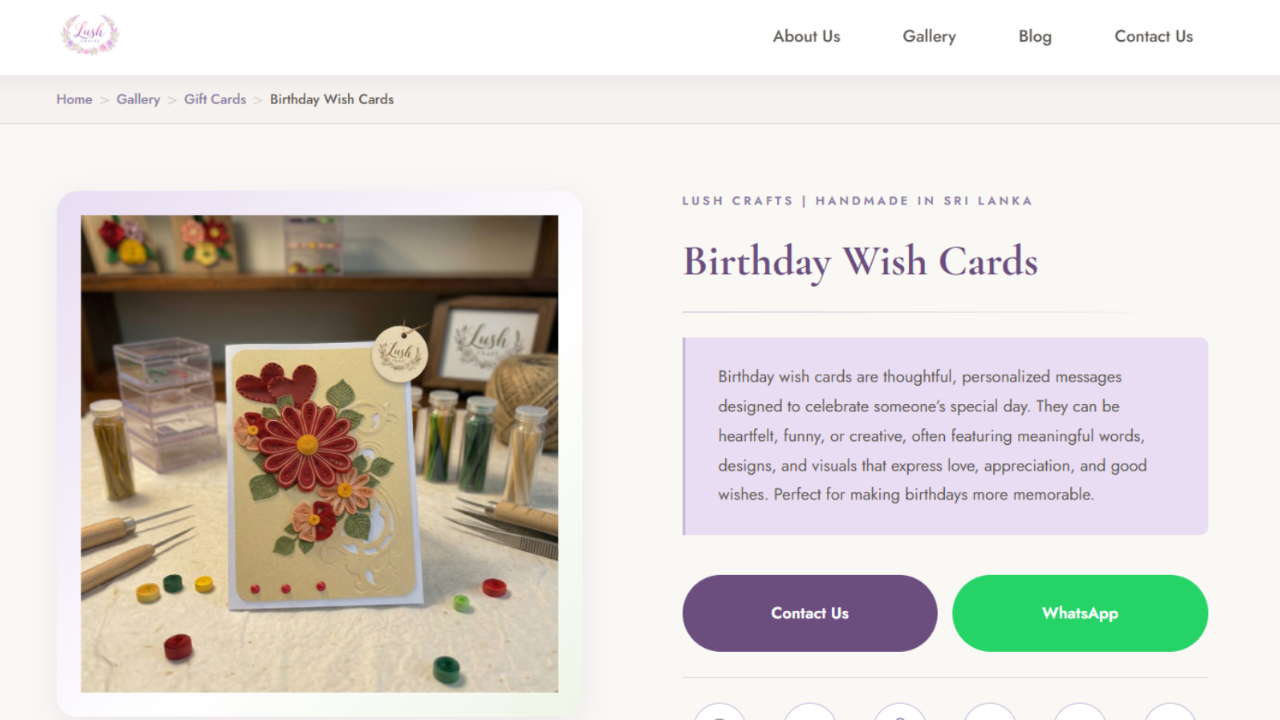Open the About Us navigation item
The height and width of the screenshot is (720, 1280).
coord(806,36)
